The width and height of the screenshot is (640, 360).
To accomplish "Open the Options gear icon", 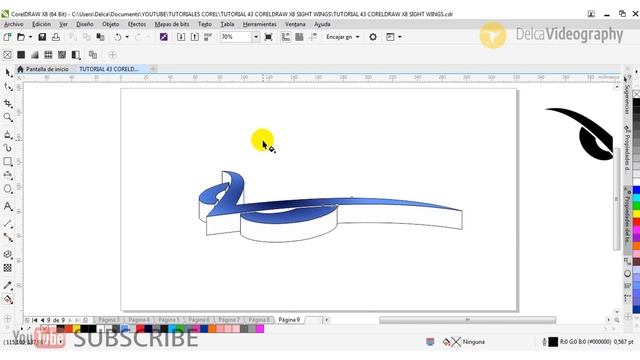I will point(373,37).
